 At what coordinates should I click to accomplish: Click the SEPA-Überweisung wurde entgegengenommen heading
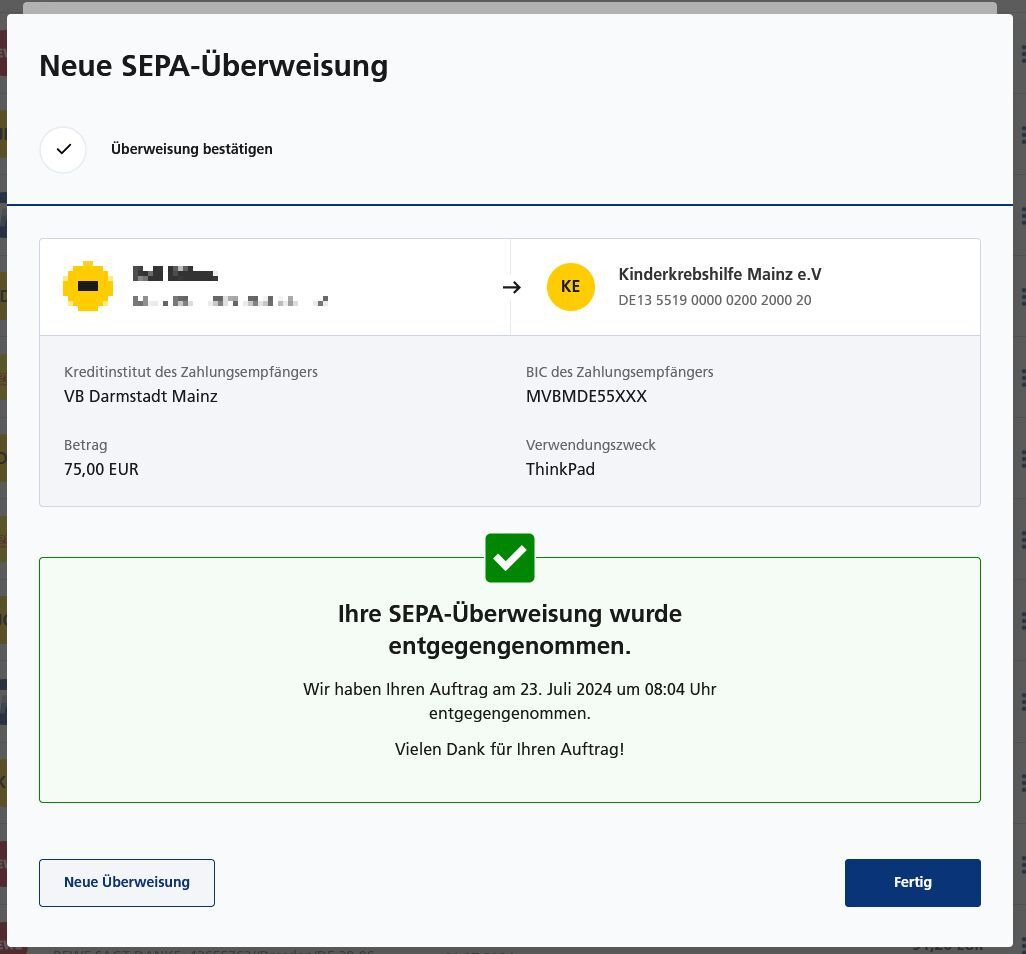point(510,629)
